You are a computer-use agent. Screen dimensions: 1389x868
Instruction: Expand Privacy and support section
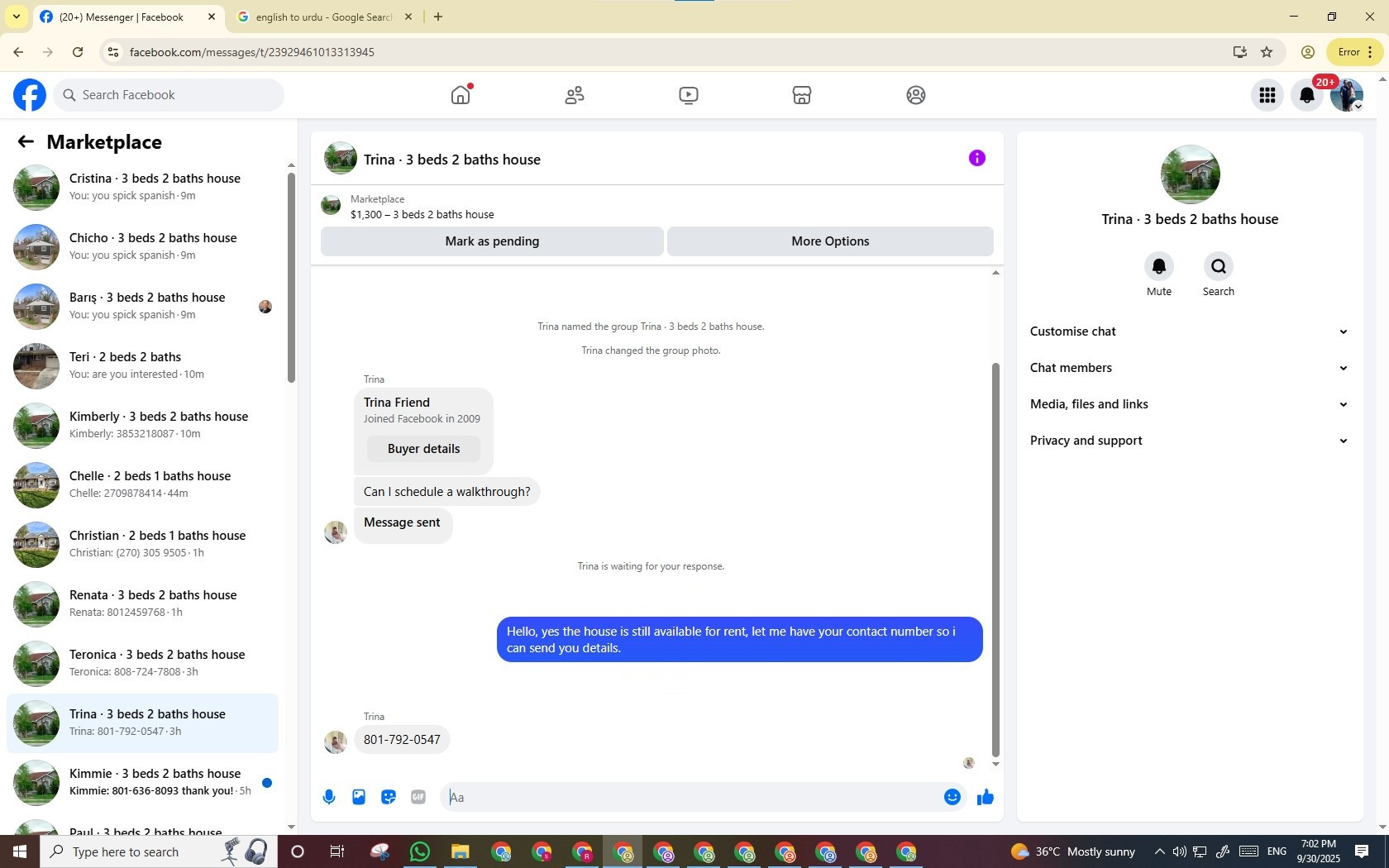pos(1189,441)
